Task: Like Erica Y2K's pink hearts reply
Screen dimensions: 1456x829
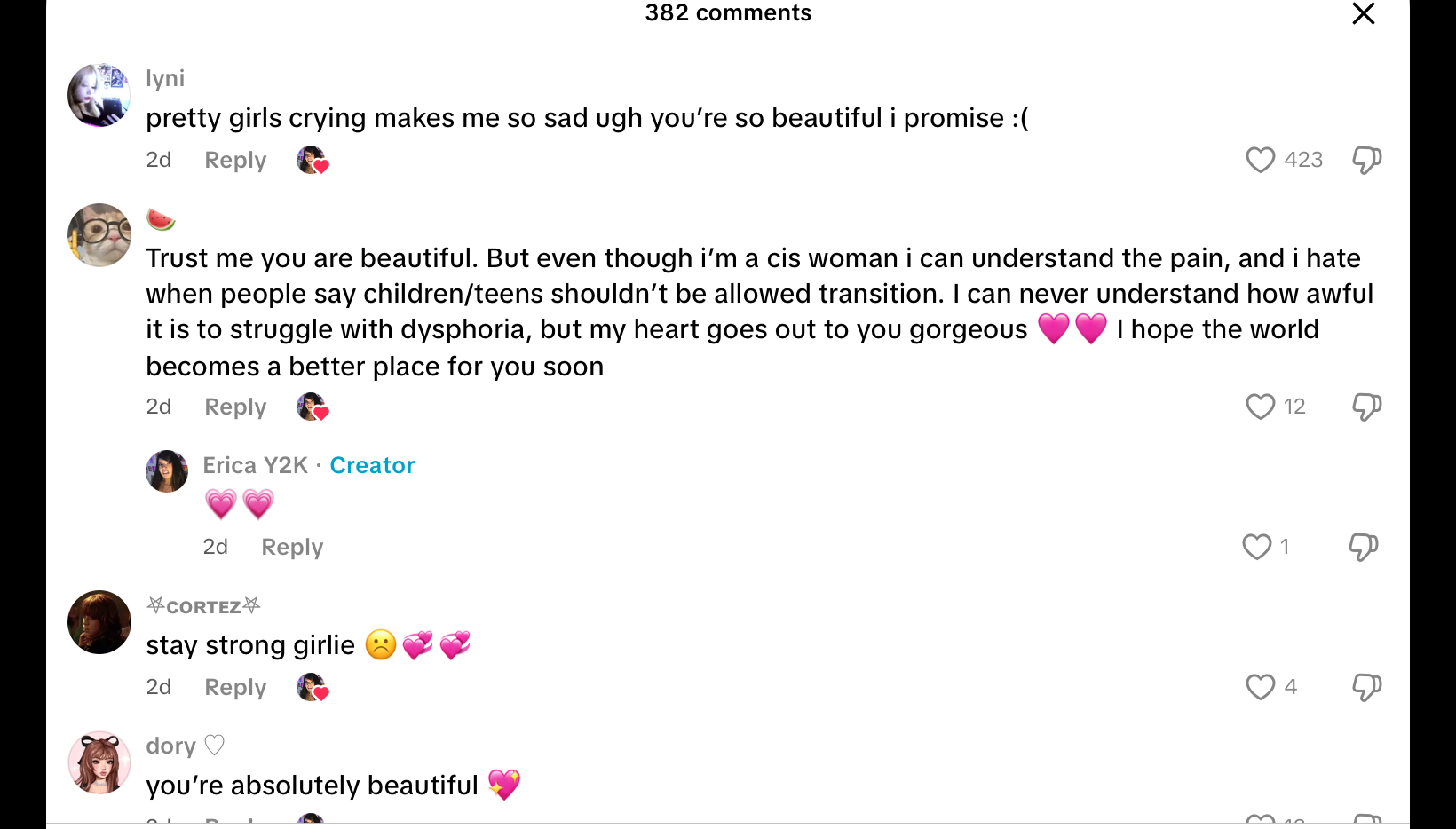Action: [x=1256, y=547]
